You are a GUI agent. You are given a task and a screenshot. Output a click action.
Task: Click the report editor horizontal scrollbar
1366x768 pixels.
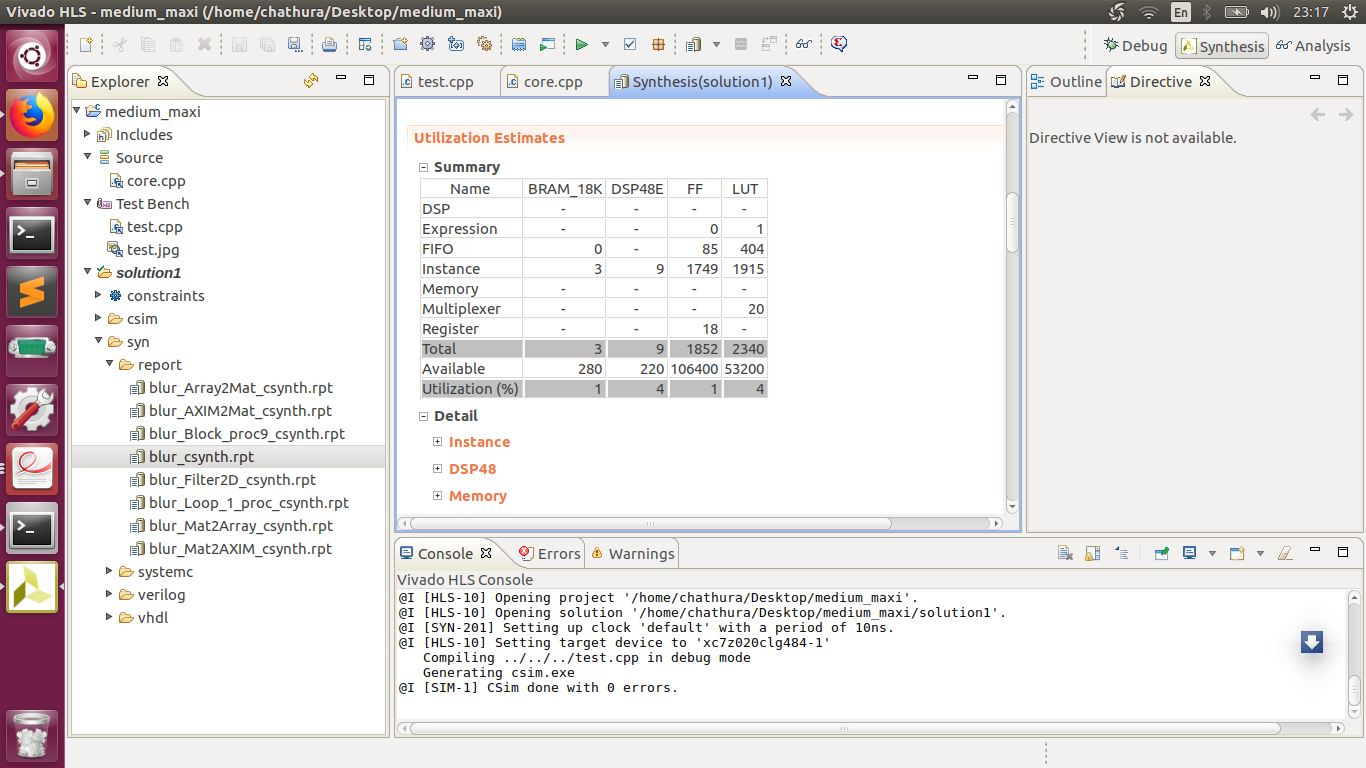[x=651, y=522]
